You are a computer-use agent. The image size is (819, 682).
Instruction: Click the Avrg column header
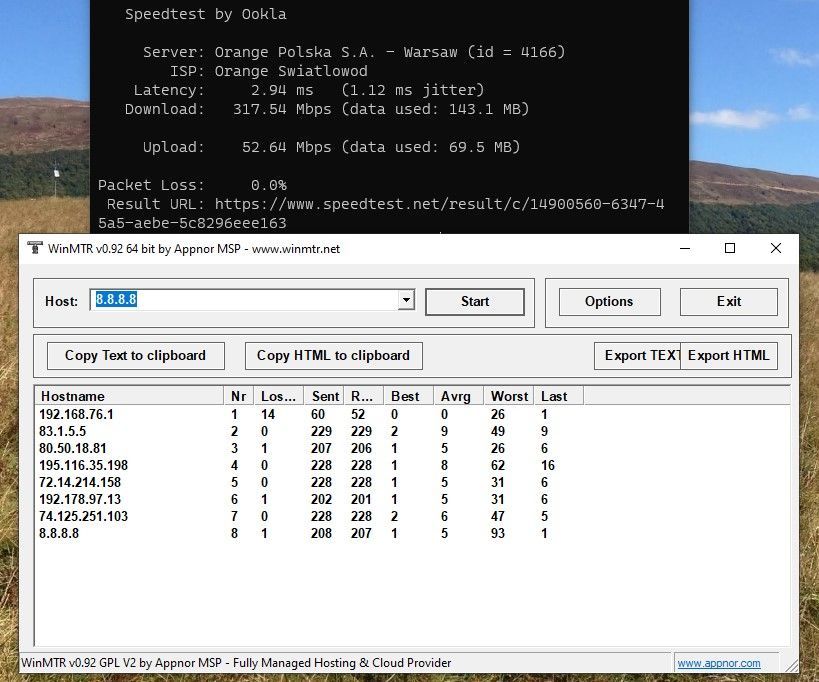click(456, 396)
